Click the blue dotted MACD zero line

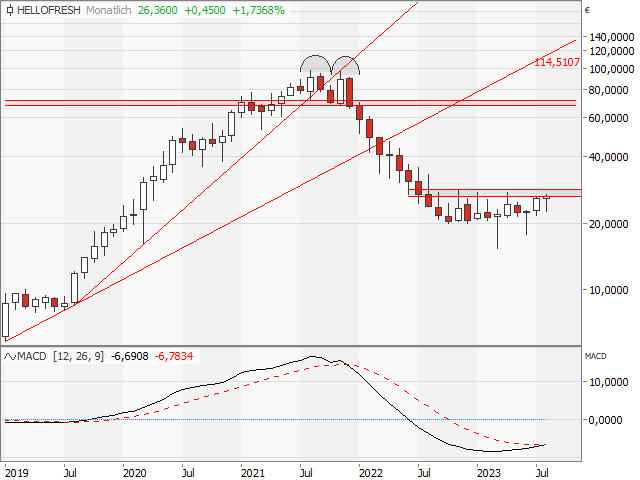[276, 419]
